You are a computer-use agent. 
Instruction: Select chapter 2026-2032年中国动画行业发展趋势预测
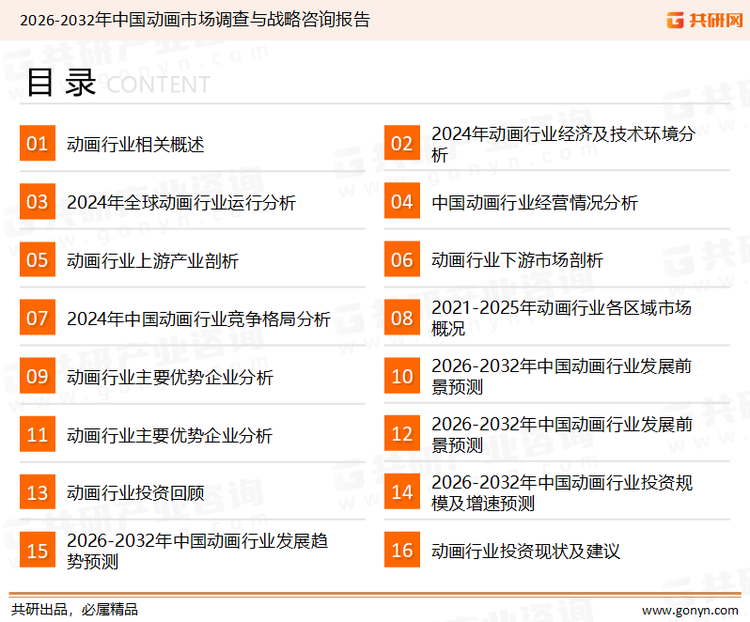(x=198, y=551)
